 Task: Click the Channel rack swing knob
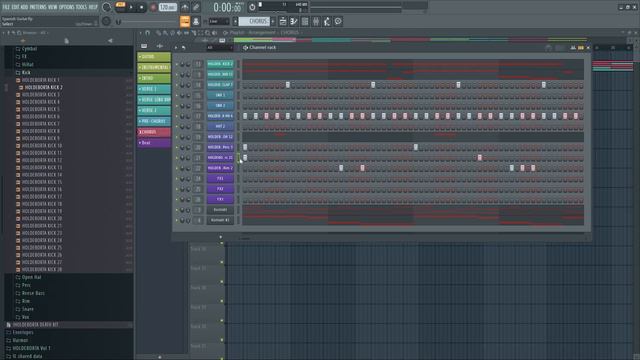click(x=548, y=48)
